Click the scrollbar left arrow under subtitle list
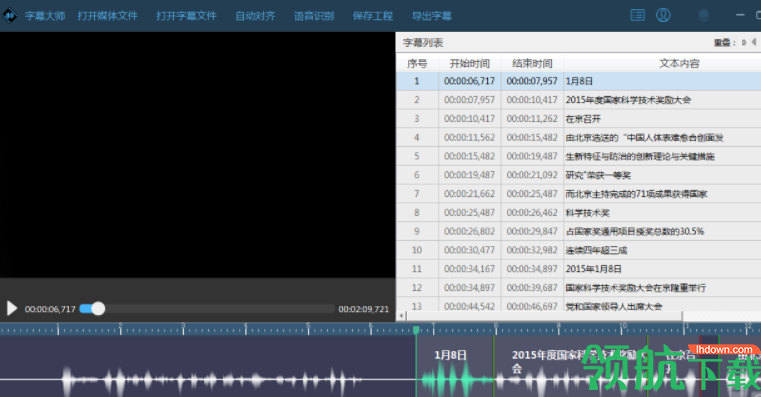This screenshot has height=397, width=761. tap(401, 316)
